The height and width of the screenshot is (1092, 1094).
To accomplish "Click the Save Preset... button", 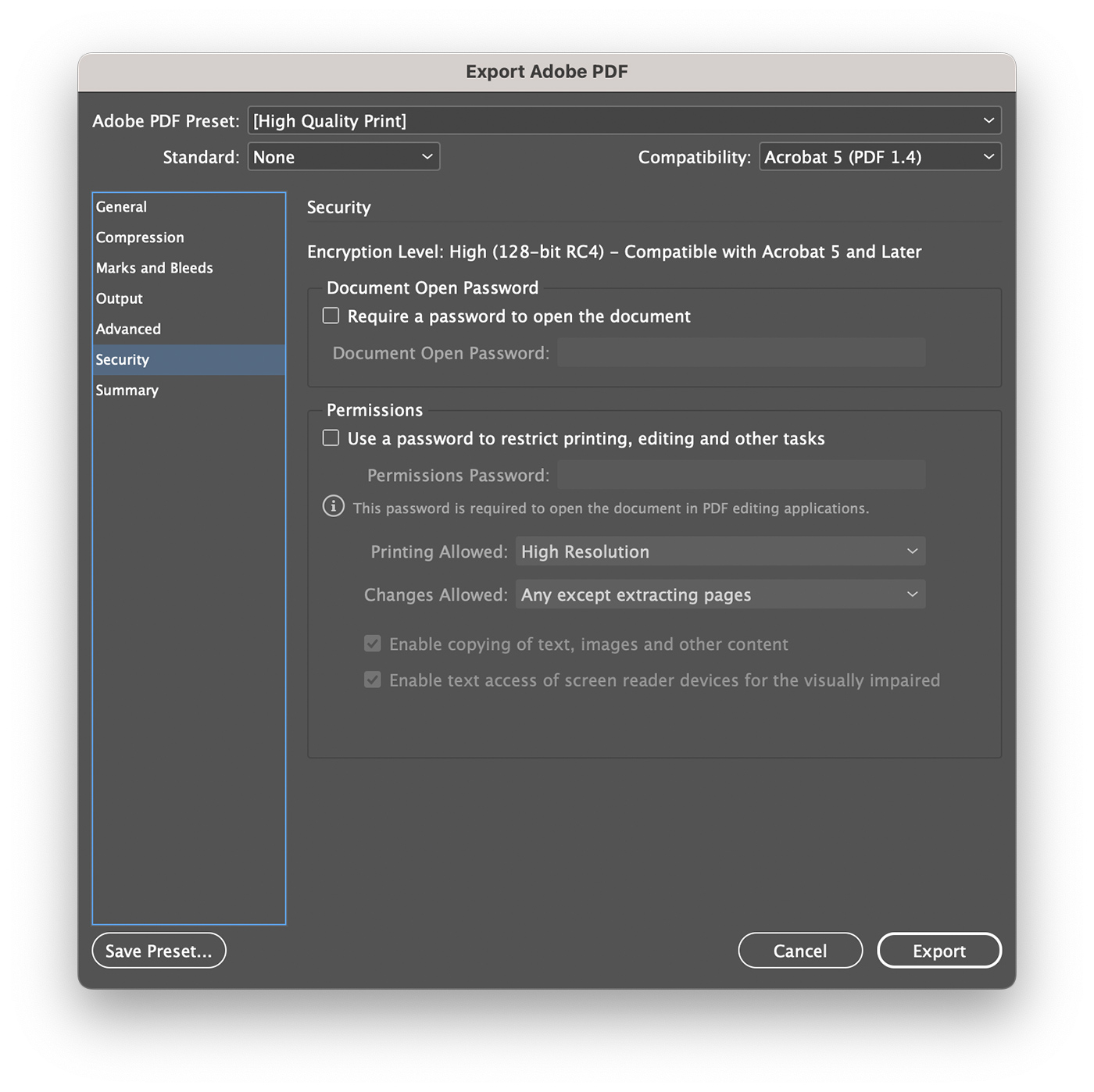I will coord(159,951).
